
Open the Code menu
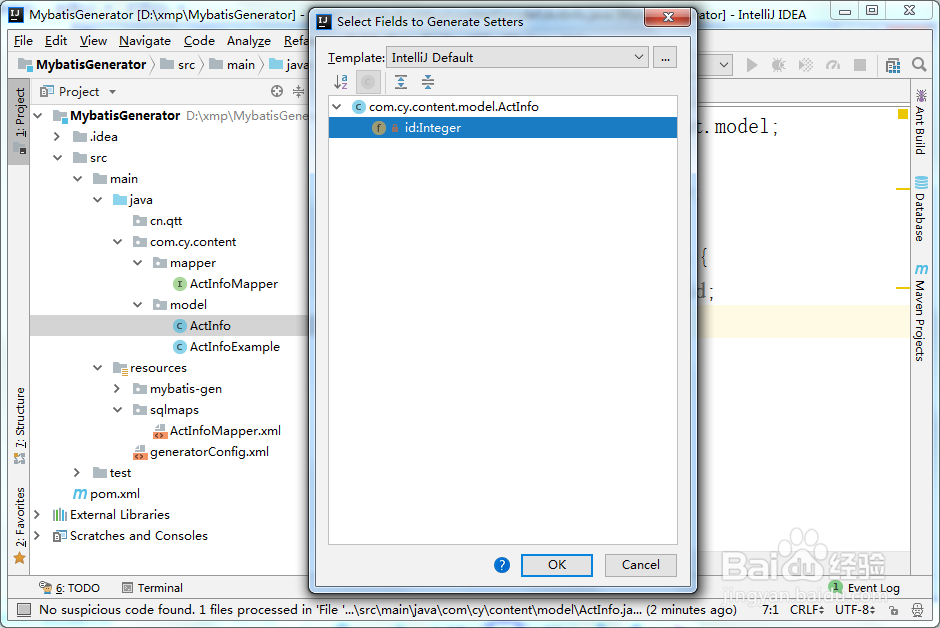(199, 41)
